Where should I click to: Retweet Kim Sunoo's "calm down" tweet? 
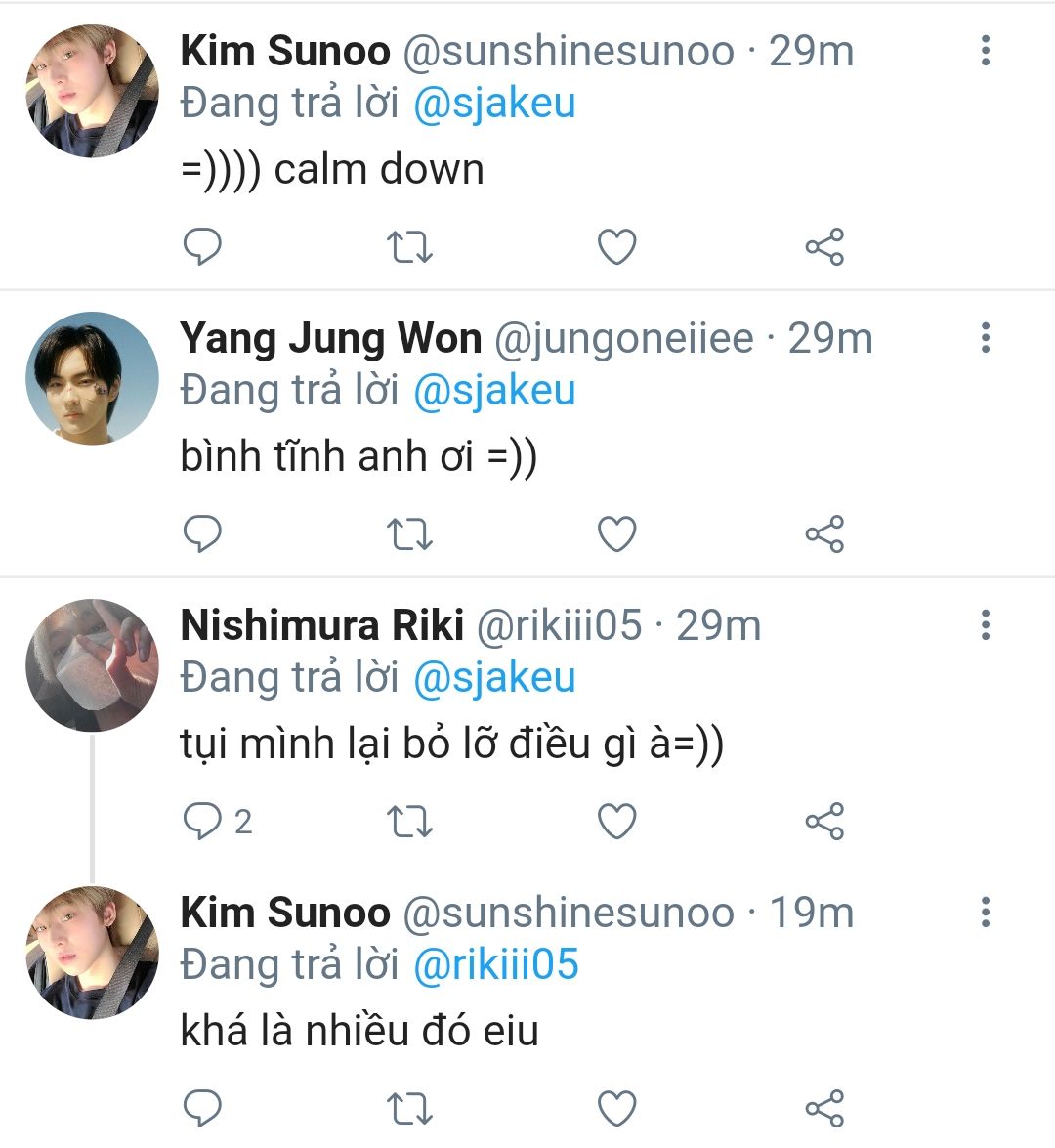[409, 247]
